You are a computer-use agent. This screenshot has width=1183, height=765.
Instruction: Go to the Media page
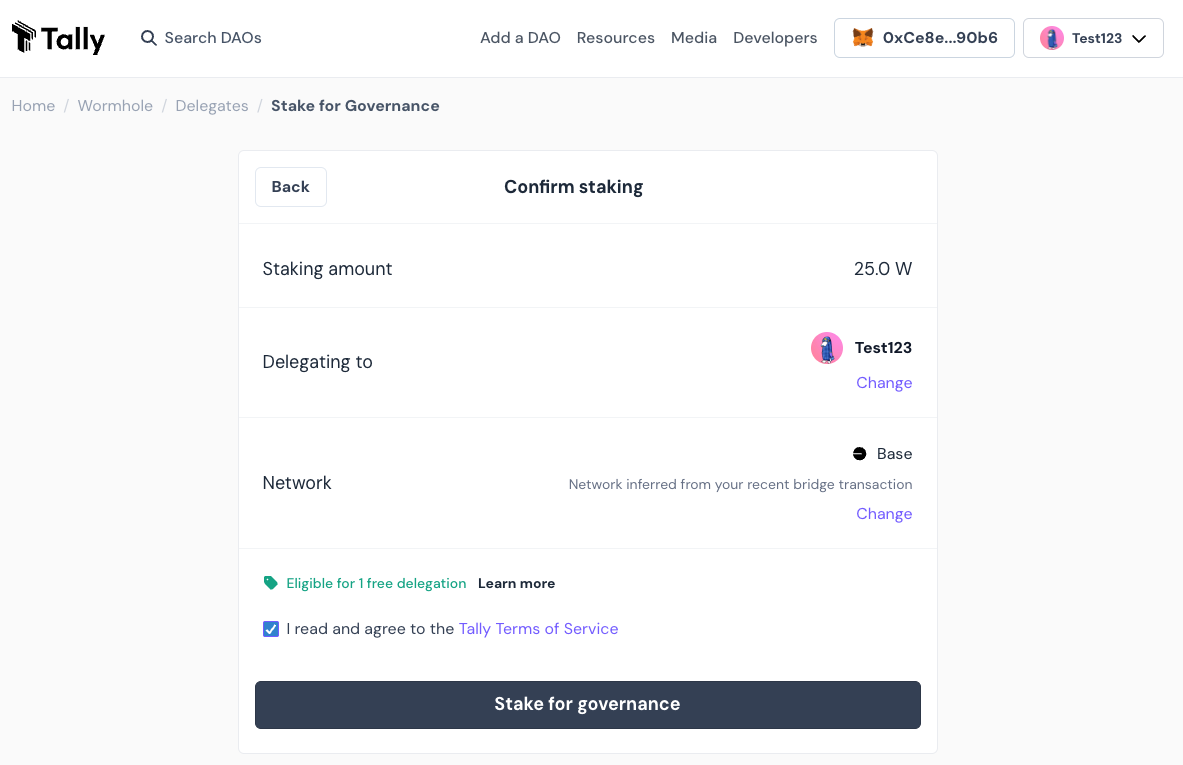(x=694, y=38)
